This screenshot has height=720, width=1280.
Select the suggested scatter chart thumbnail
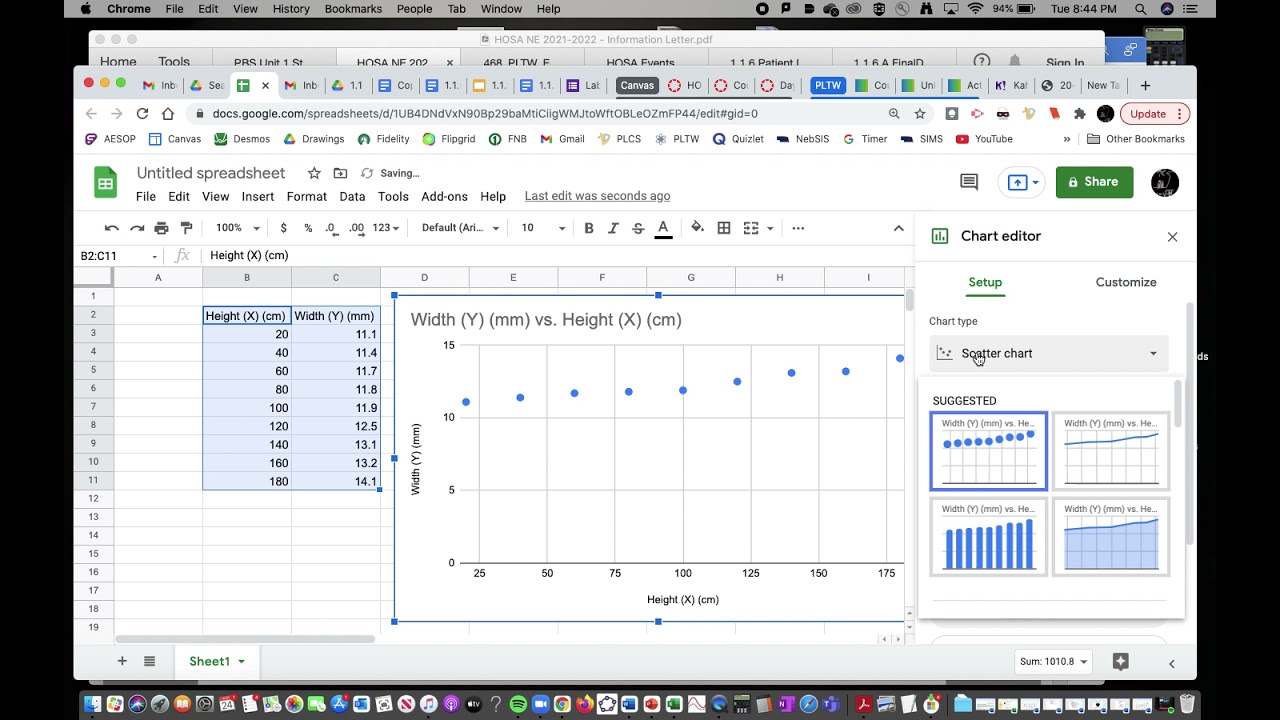[989, 451]
